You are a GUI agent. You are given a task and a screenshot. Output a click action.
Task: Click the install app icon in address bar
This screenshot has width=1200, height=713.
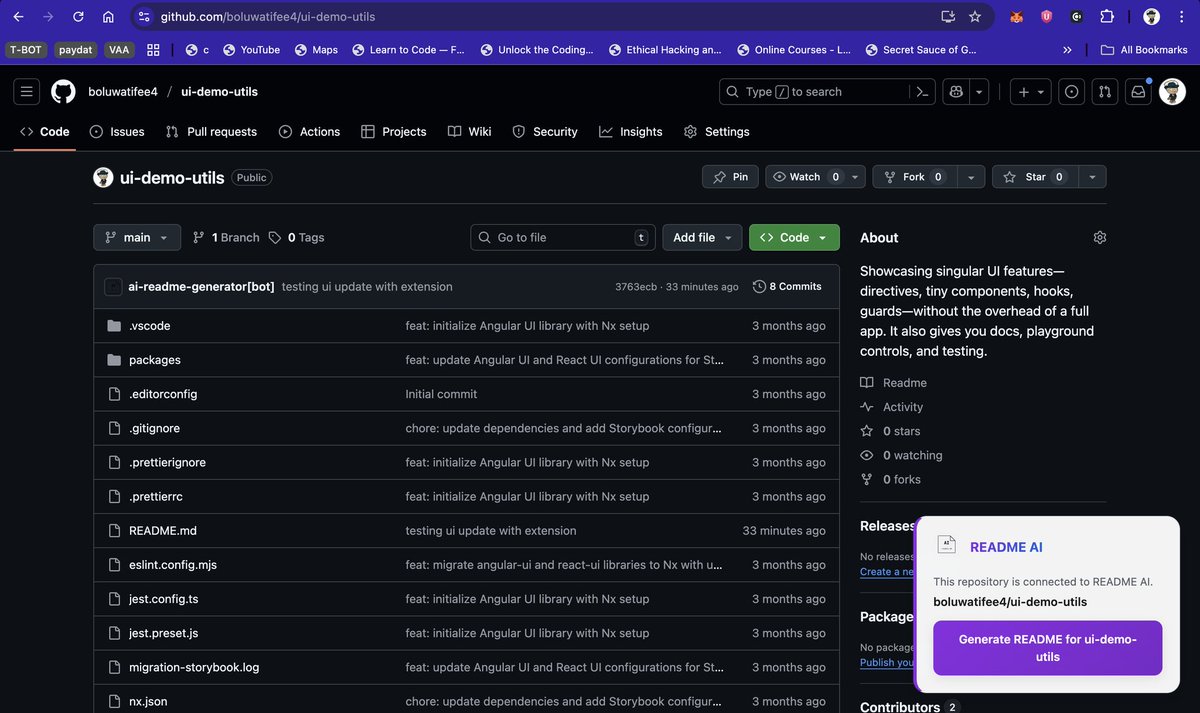point(948,17)
